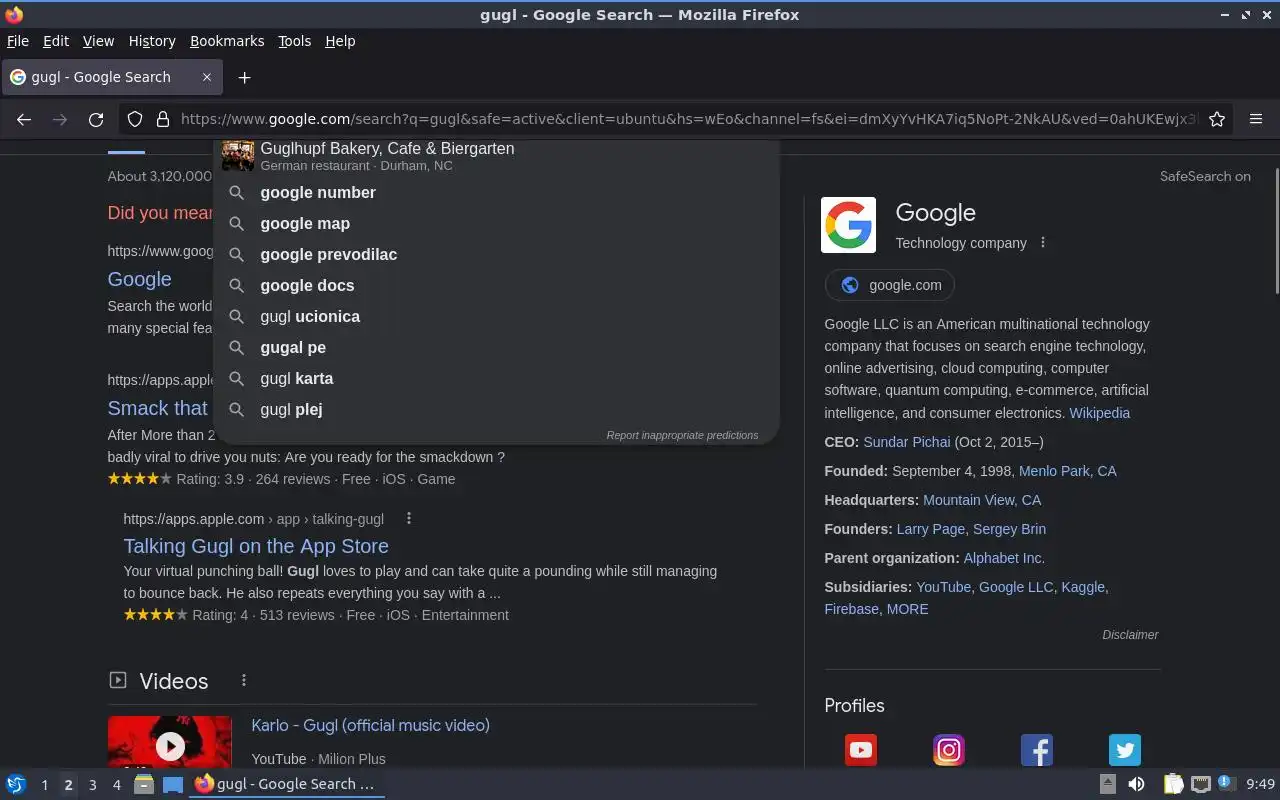This screenshot has height=800, width=1280.
Task: Open Wikipedia link in knowledge panel
Action: [x=1099, y=412]
